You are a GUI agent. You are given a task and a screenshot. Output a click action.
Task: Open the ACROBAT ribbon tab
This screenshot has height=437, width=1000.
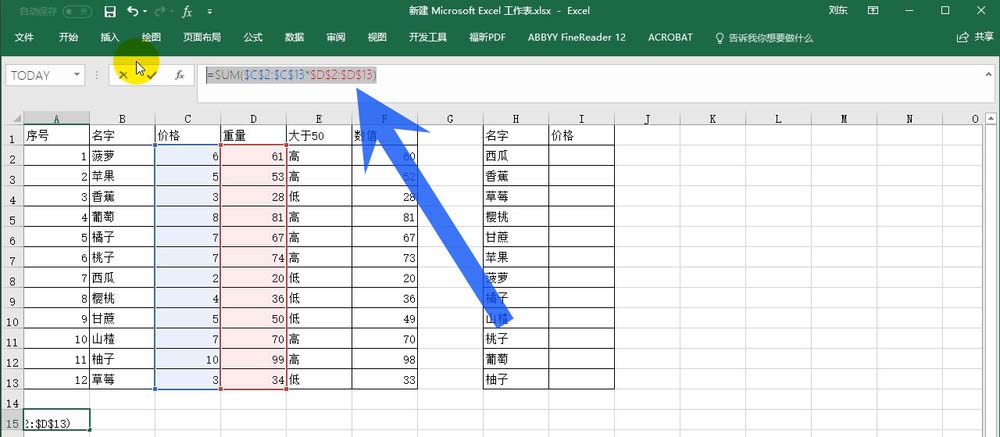click(x=670, y=38)
